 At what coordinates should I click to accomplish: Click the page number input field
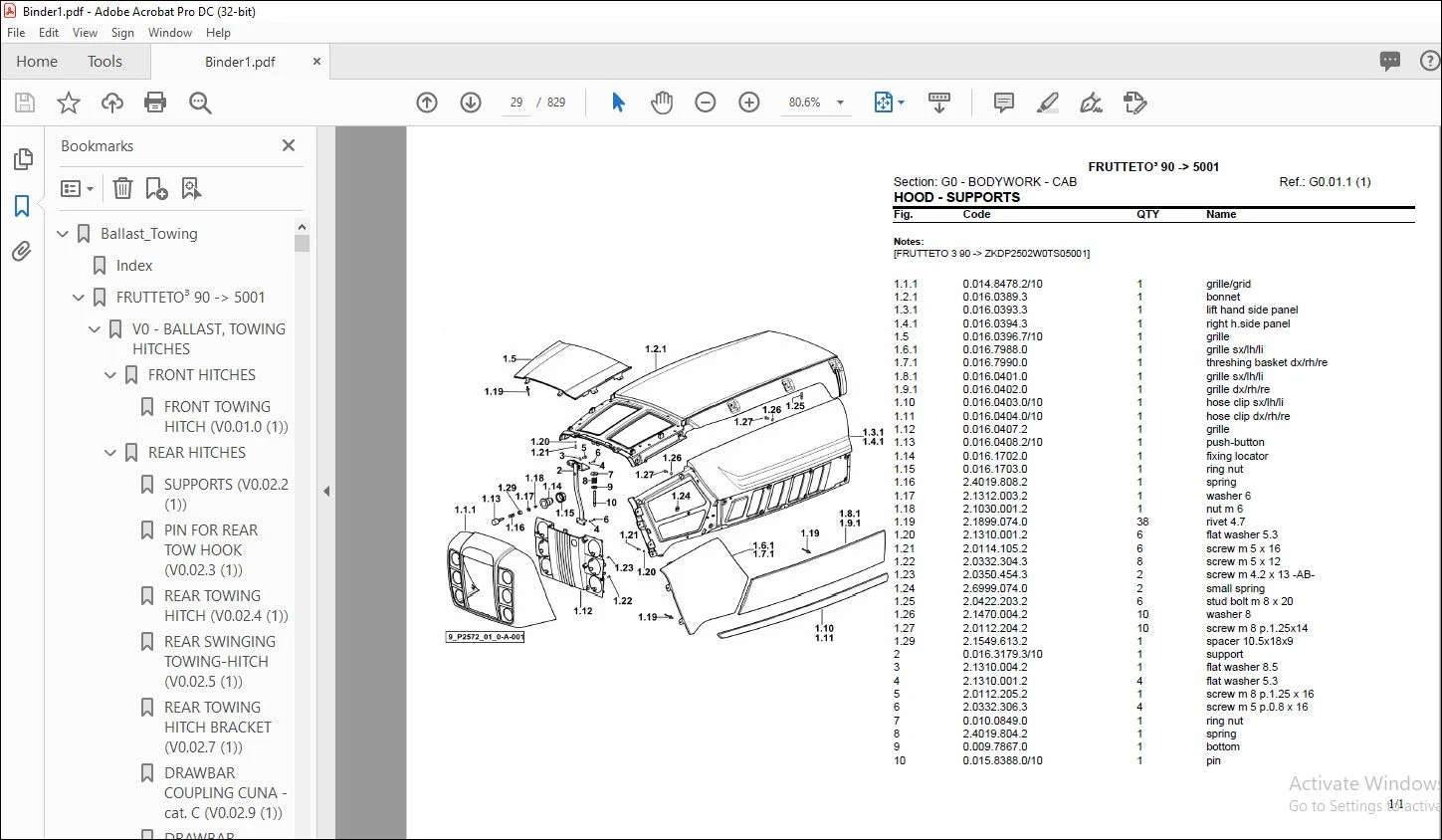516,103
